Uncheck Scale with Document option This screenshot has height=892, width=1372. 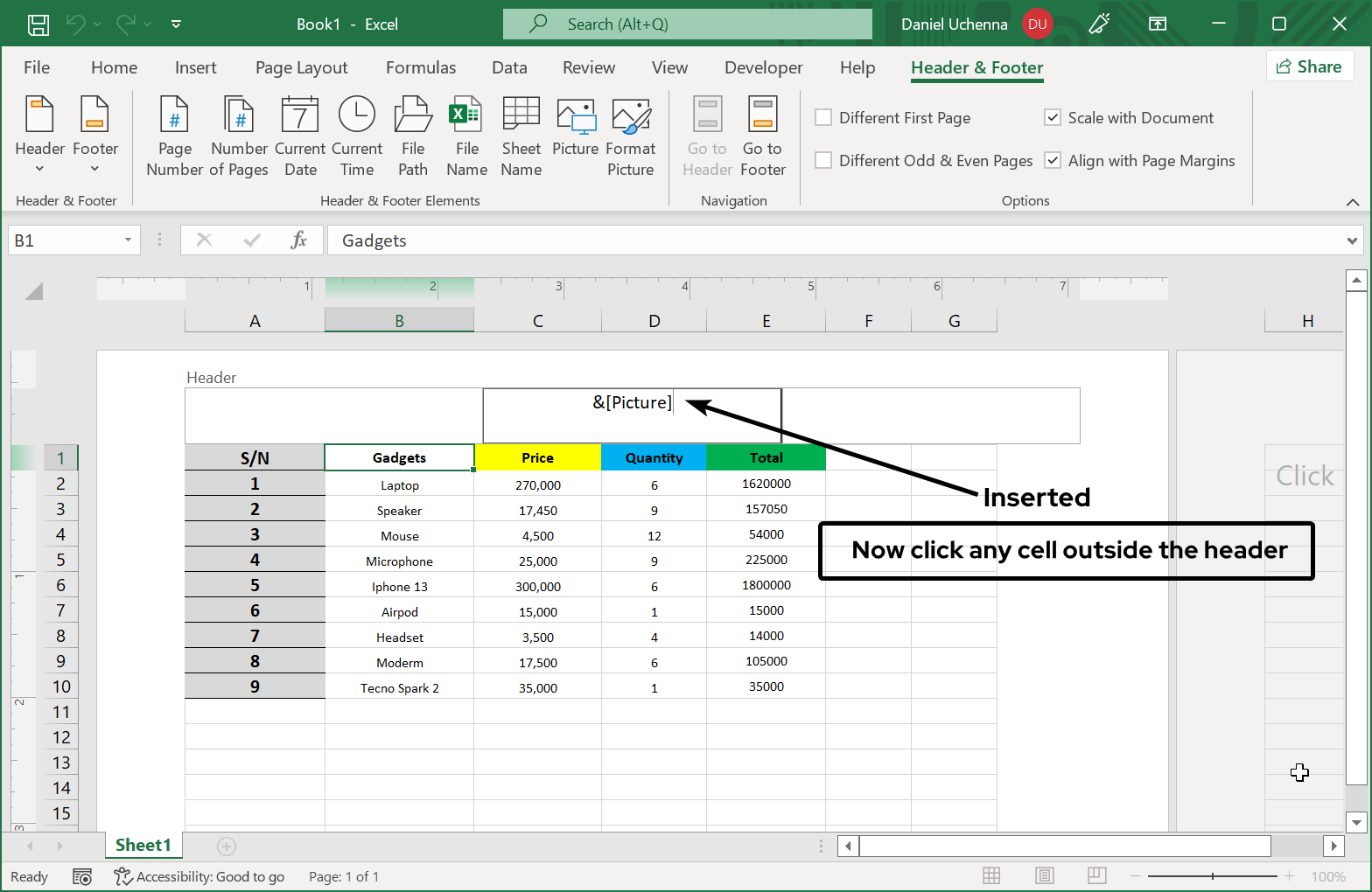(x=1053, y=118)
